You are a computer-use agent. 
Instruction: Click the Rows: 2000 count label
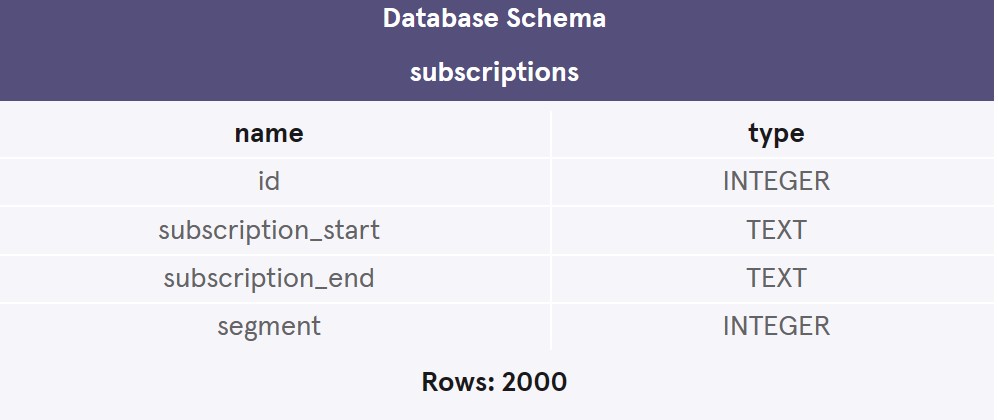tap(494, 381)
